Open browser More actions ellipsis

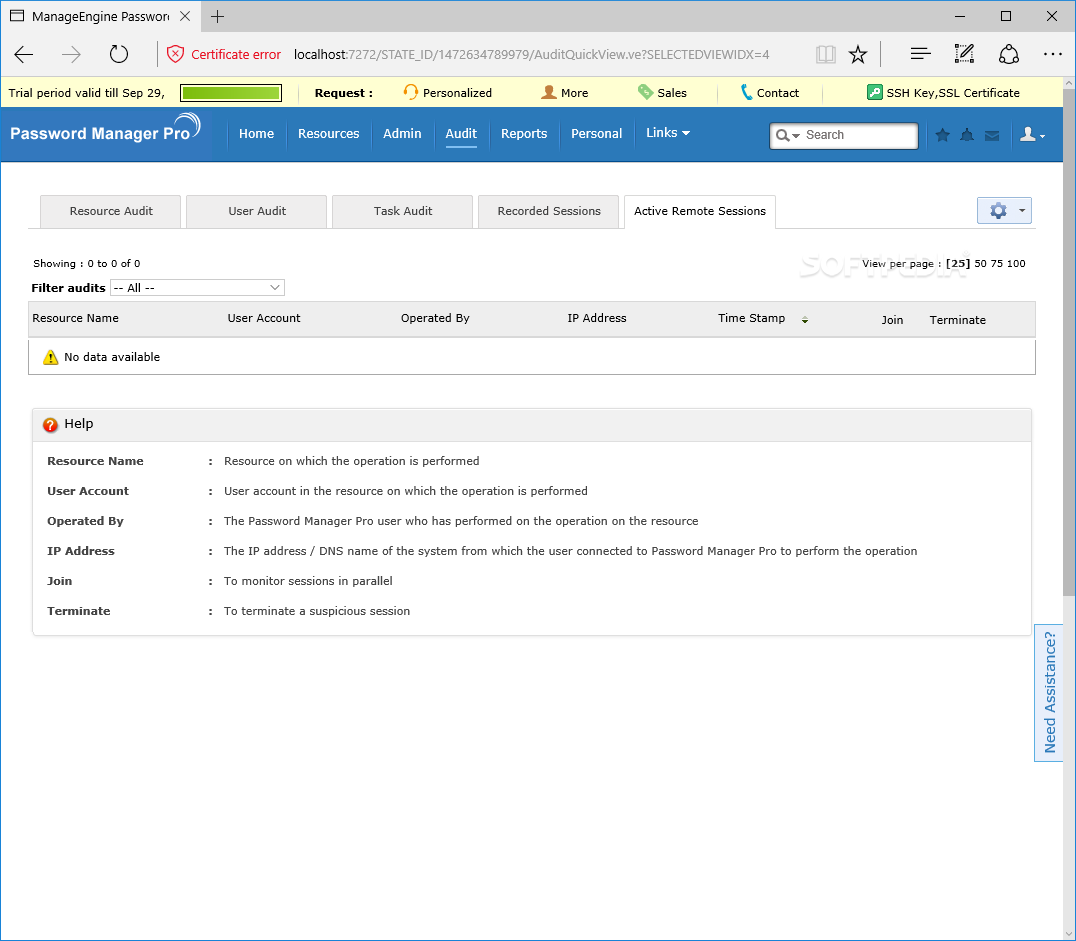(x=1052, y=54)
